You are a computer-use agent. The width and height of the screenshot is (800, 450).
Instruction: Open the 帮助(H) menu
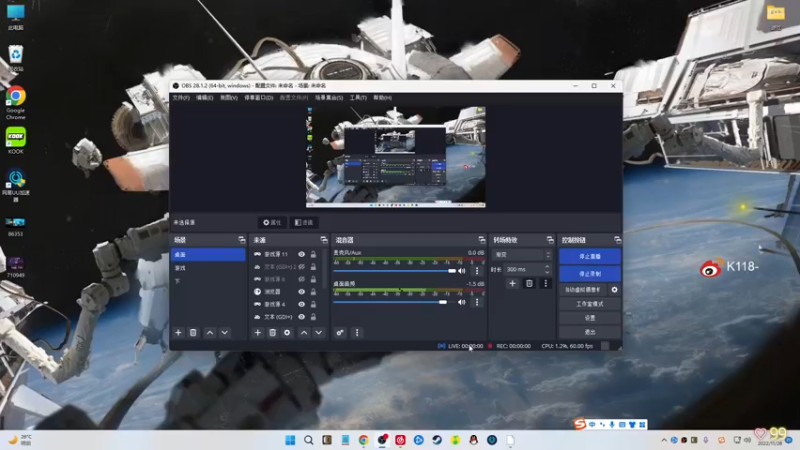[x=382, y=97]
